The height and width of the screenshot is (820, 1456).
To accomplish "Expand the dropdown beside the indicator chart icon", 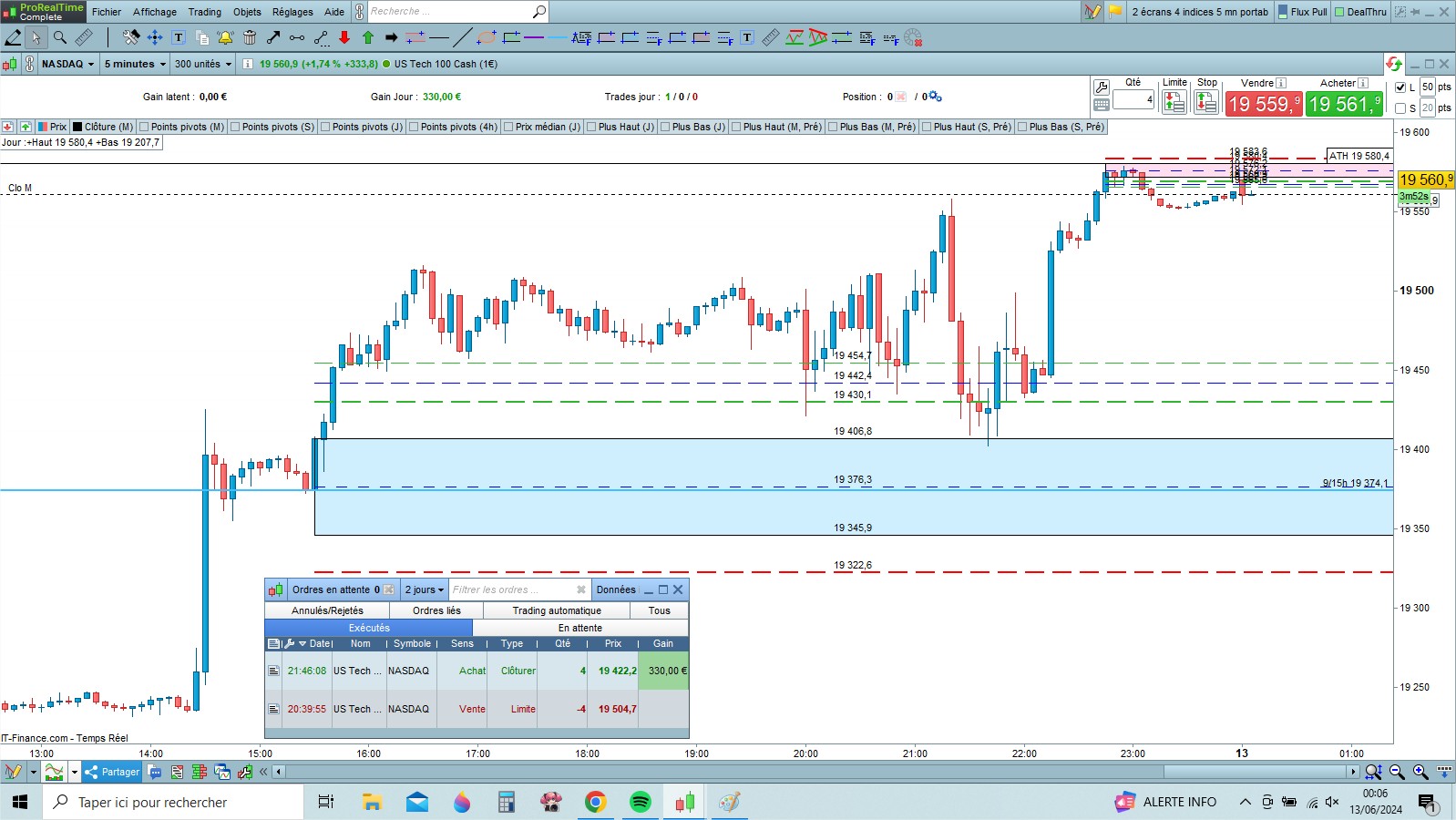I will (x=75, y=772).
